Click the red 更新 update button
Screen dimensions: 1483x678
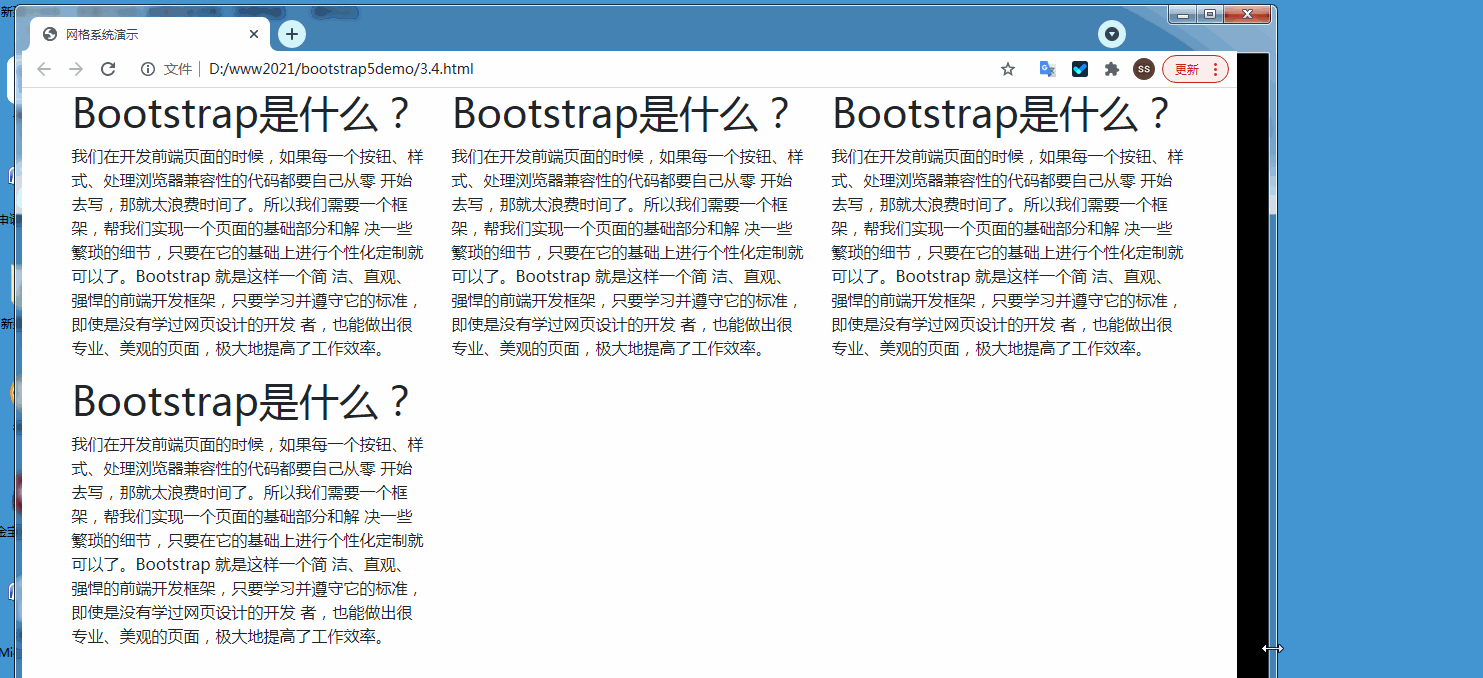click(1189, 68)
